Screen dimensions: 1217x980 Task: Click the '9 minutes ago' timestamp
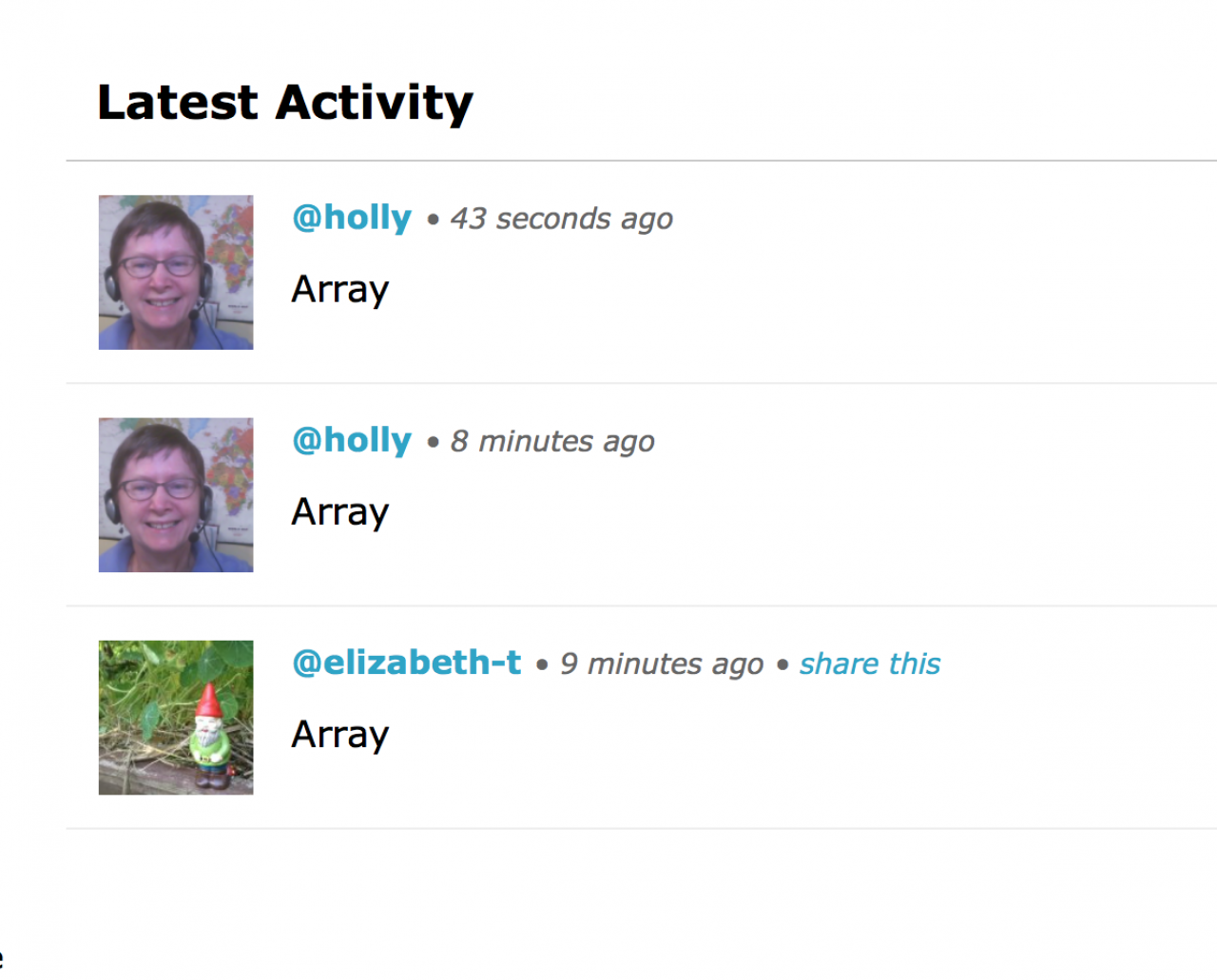[662, 664]
